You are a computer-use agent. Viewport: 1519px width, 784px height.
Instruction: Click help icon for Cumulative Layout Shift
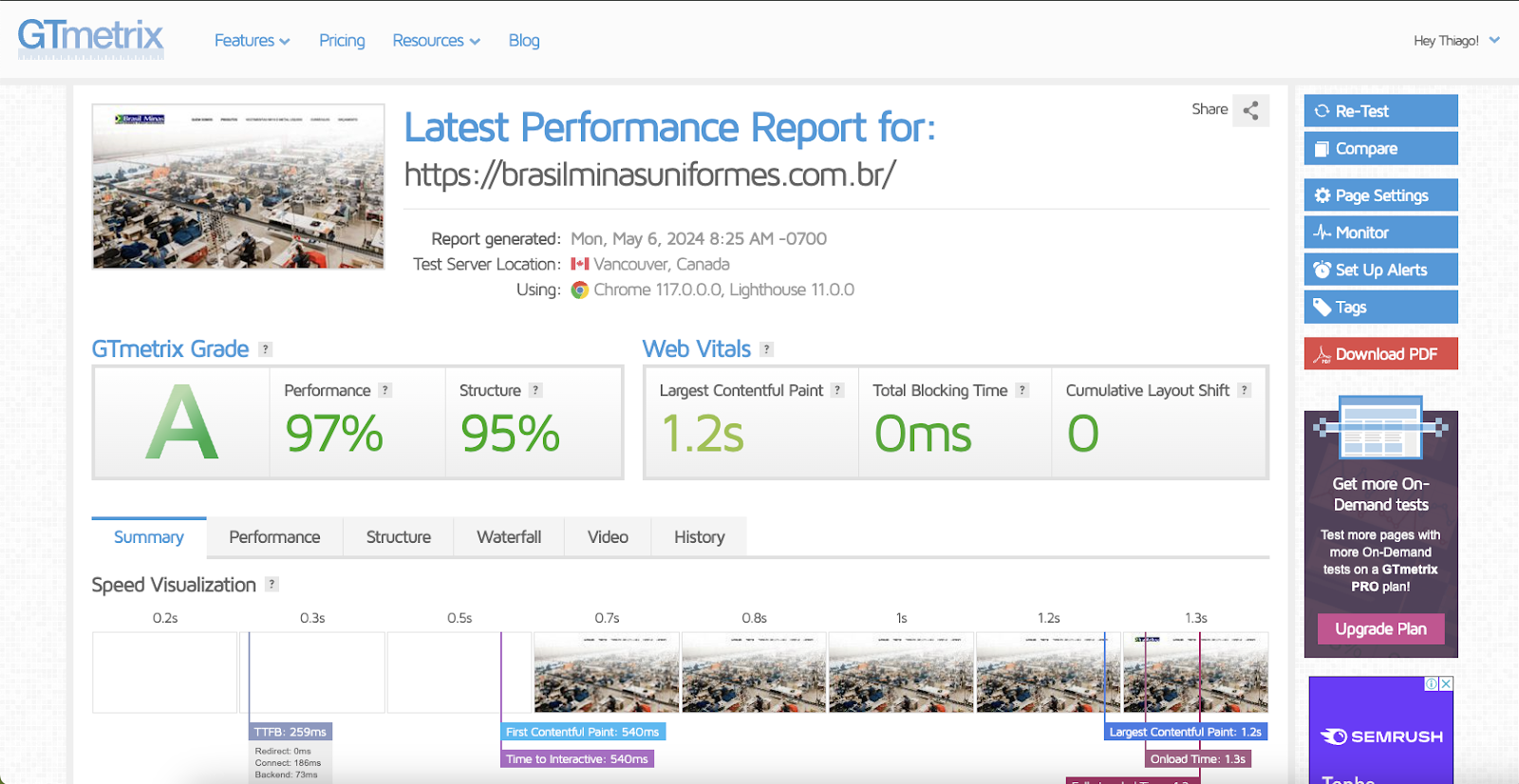click(1245, 390)
